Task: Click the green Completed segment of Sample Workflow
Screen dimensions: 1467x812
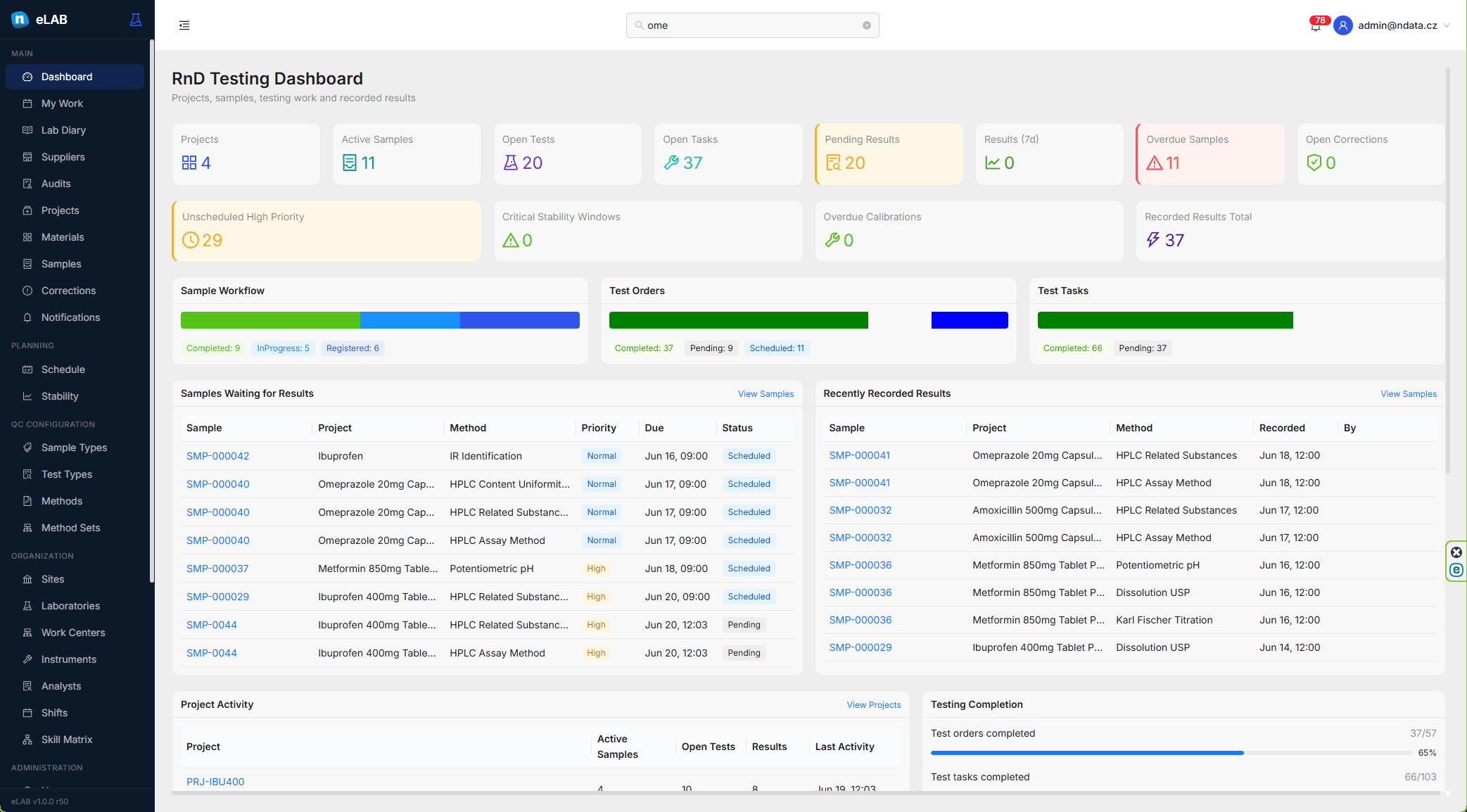Action: coord(270,320)
